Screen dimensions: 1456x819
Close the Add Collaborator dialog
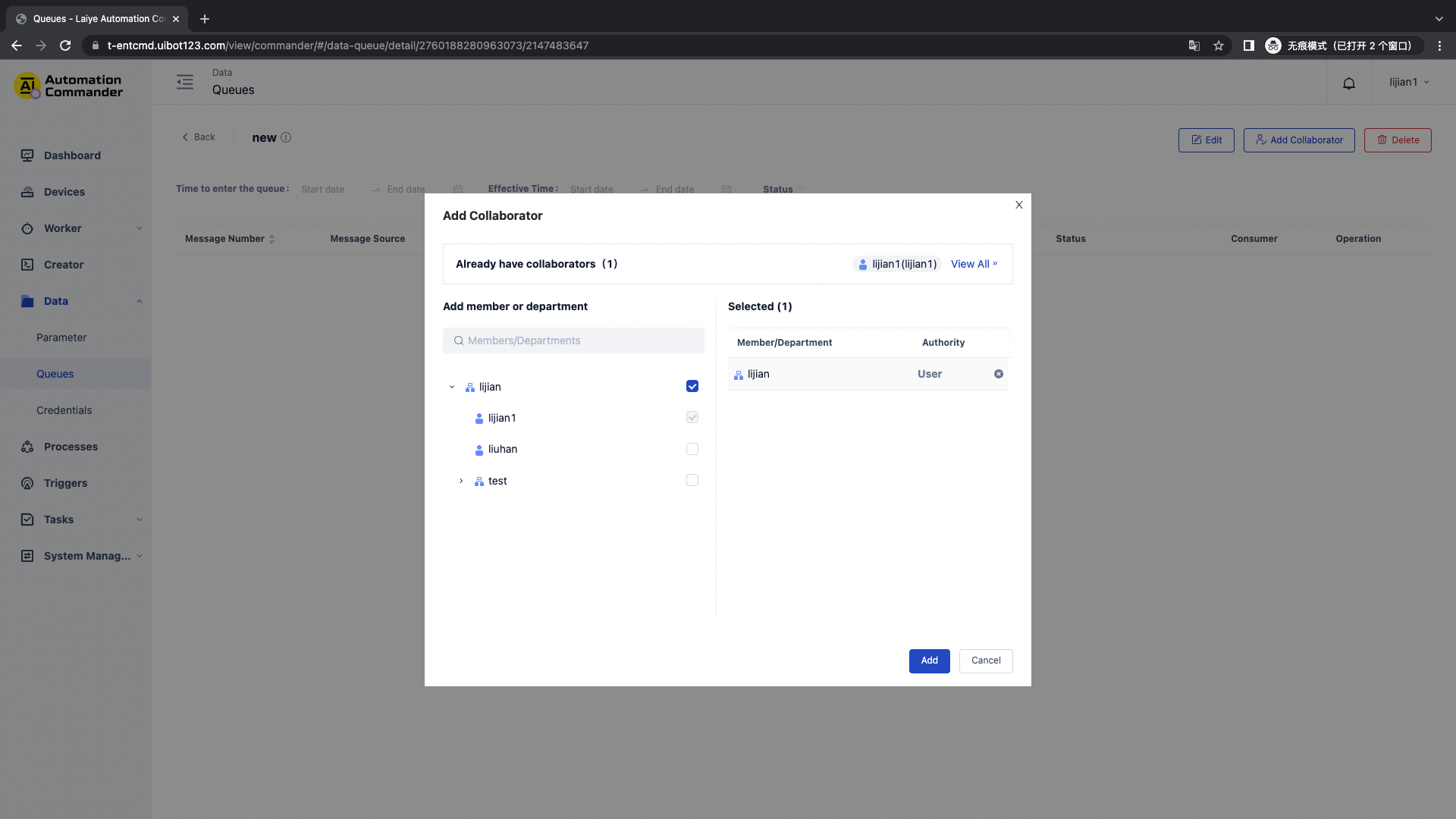click(x=1019, y=205)
